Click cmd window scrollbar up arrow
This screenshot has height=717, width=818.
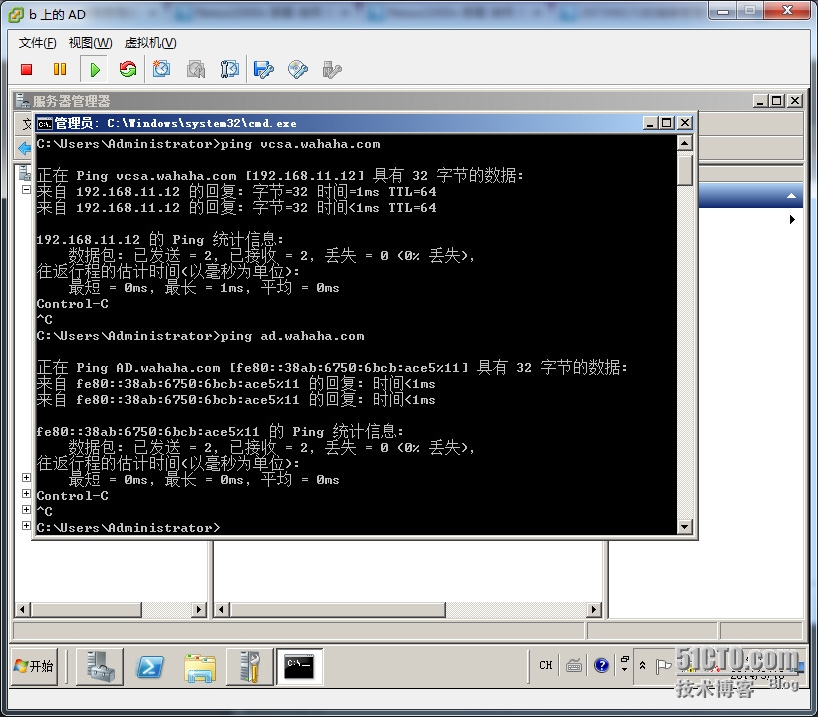point(684,143)
